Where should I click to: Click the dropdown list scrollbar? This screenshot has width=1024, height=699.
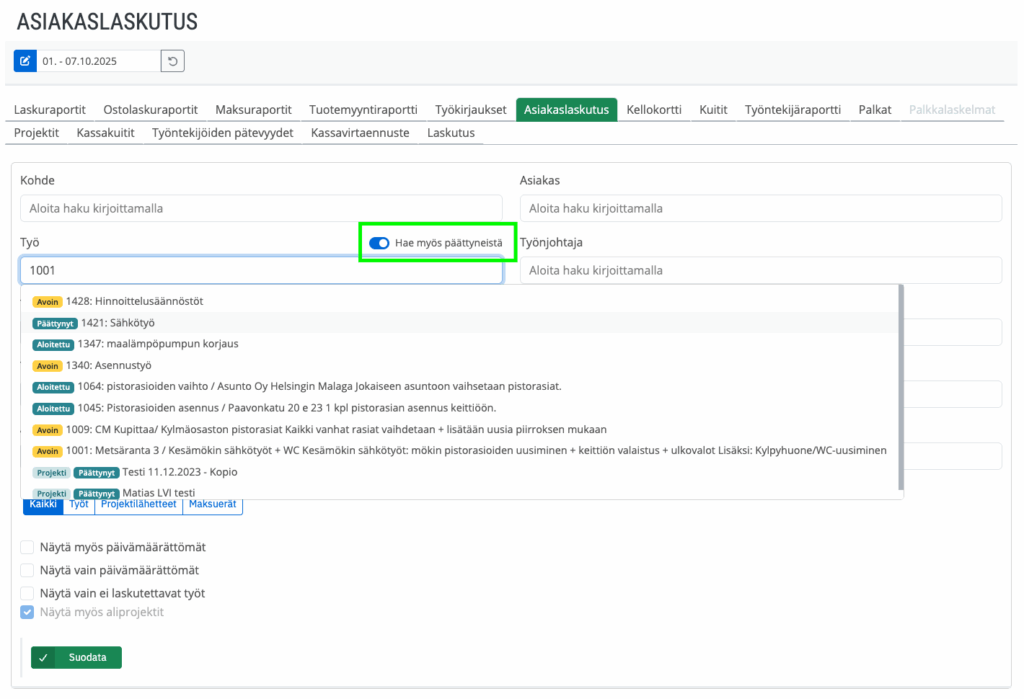coord(900,380)
